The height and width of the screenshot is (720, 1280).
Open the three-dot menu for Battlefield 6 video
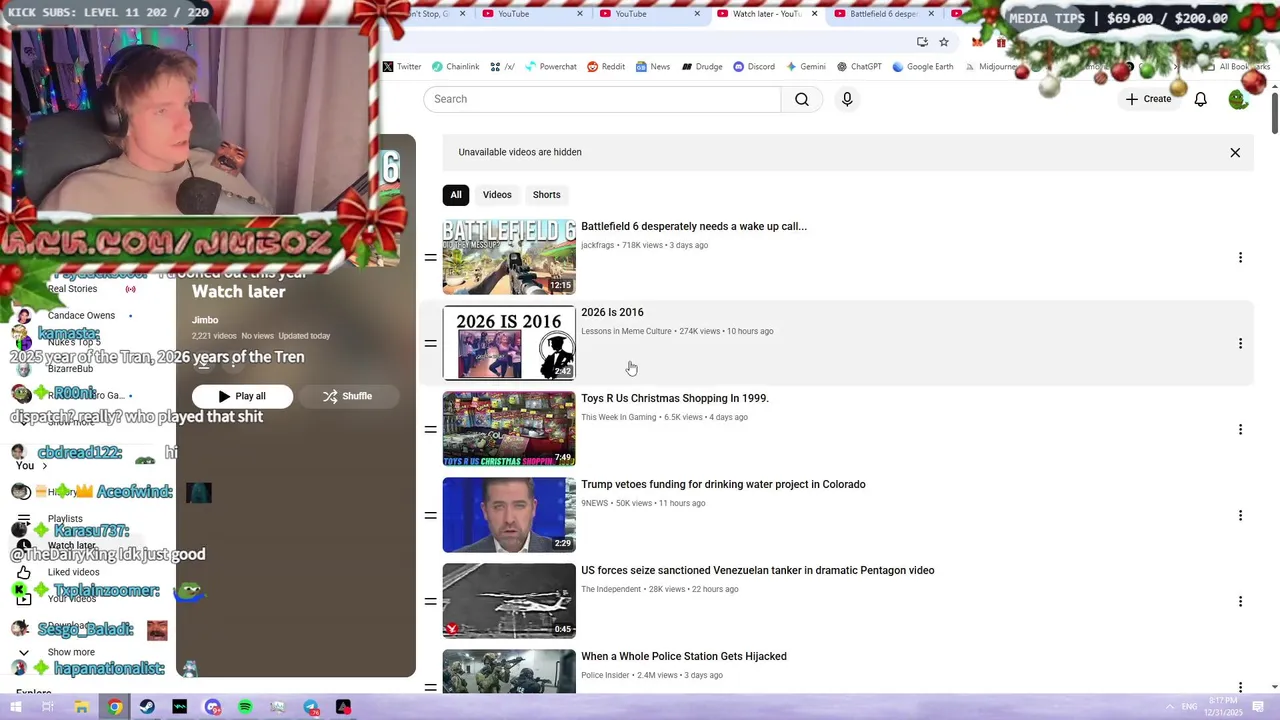(x=1240, y=258)
